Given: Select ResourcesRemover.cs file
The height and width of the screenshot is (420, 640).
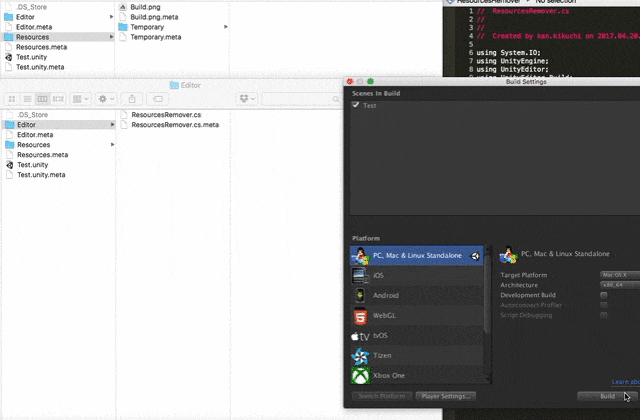Looking at the screenshot, I should [166, 115].
